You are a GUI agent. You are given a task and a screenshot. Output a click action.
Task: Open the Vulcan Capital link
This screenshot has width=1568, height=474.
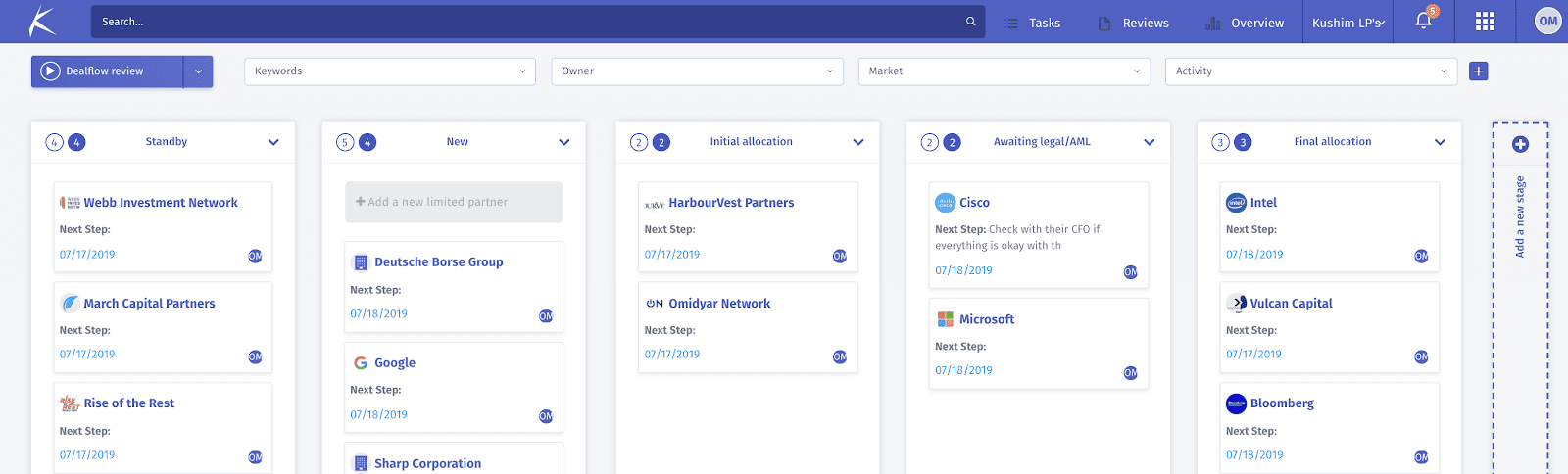(x=1292, y=304)
